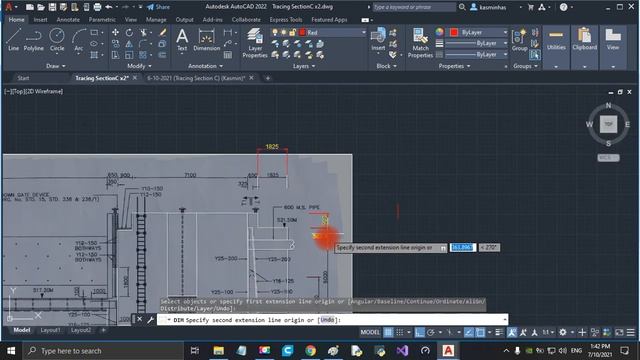This screenshot has width=640, height=360.
Task: Select the Arc tool
Action: (x=78, y=40)
